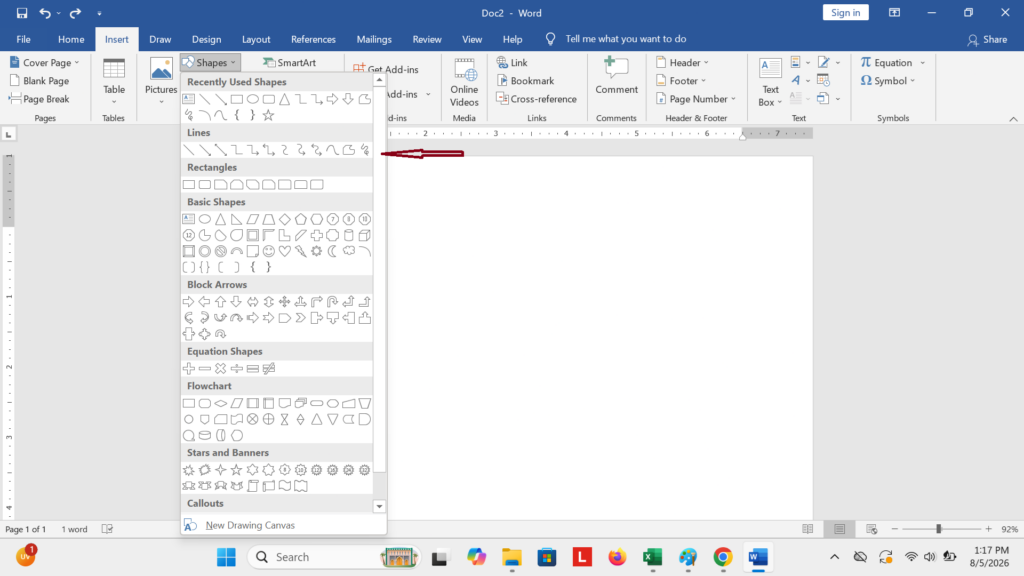1024x576 pixels.
Task: Choose the Vertical Scroll banner shape
Action: [253, 486]
